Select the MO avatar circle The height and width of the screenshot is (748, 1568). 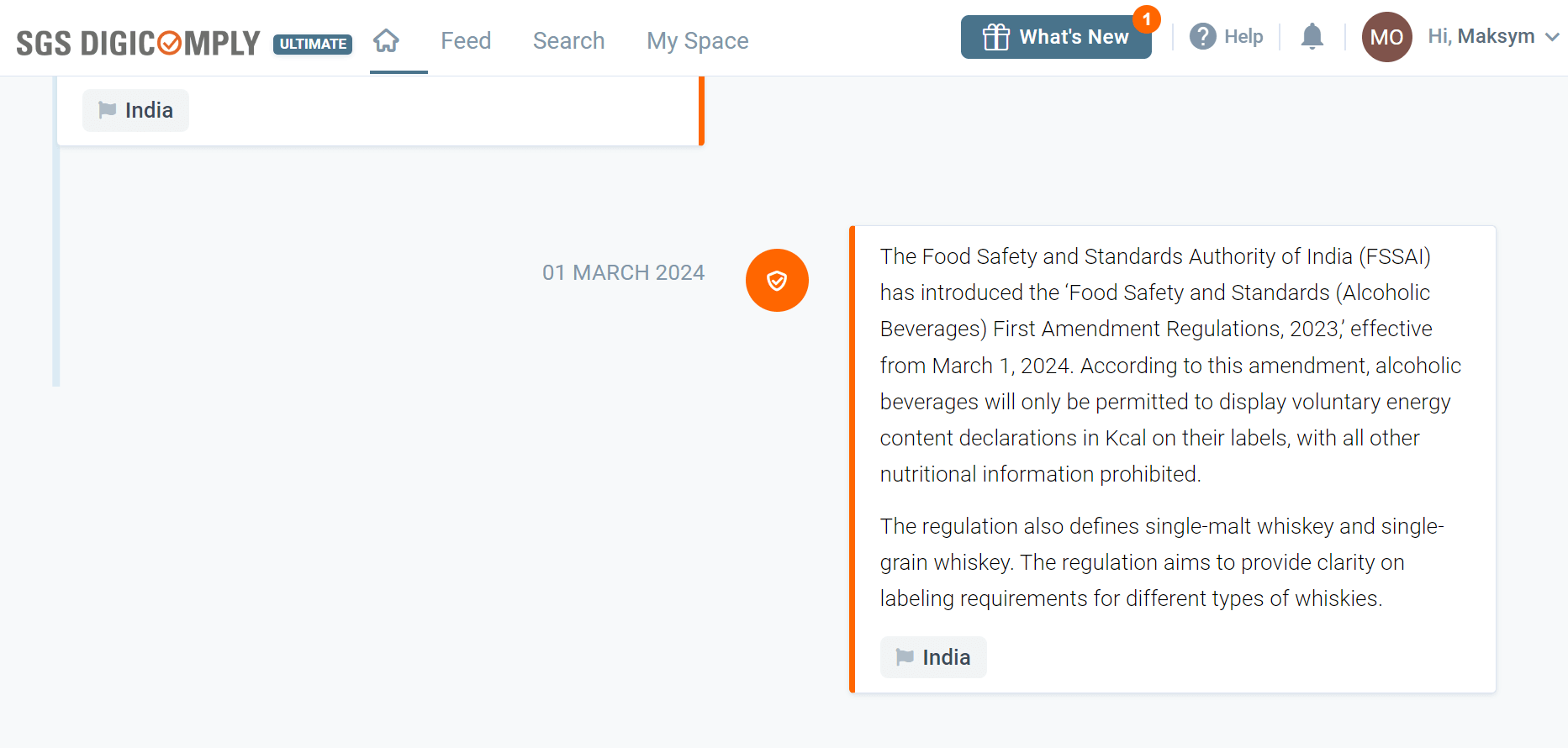click(x=1386, y=36)
